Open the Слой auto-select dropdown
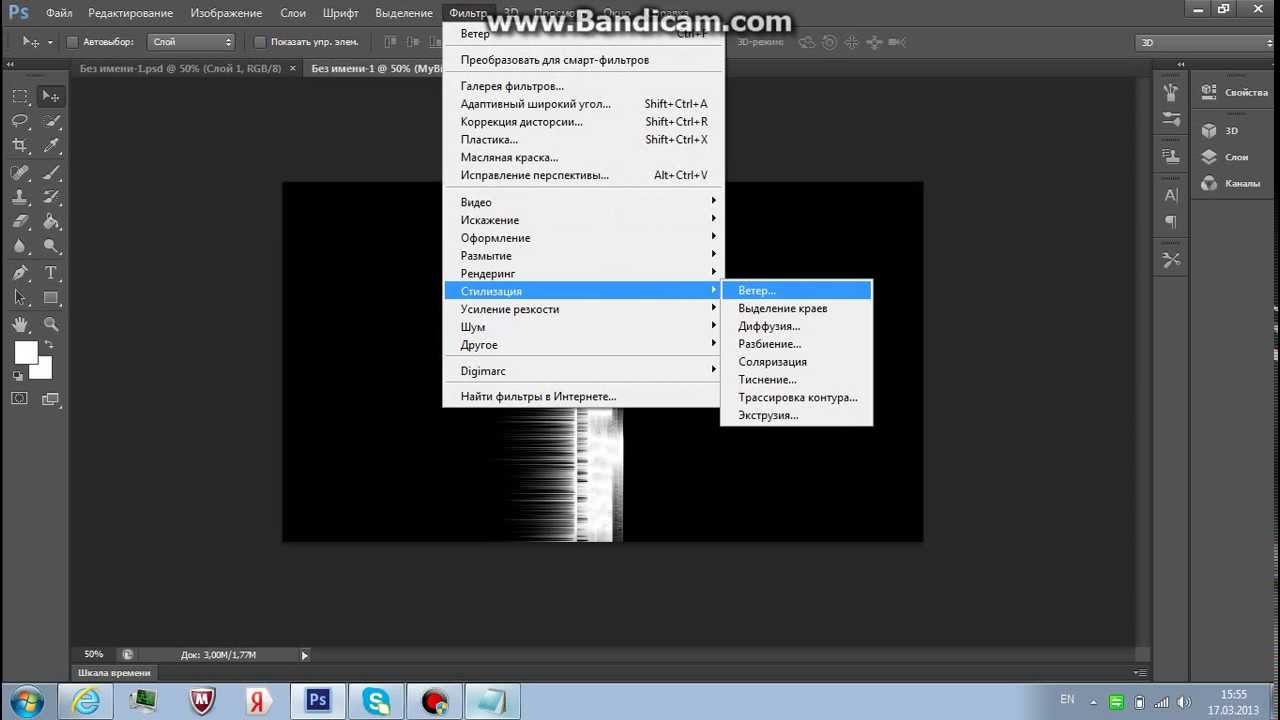The image size is (1280, 720). [191, 42]
